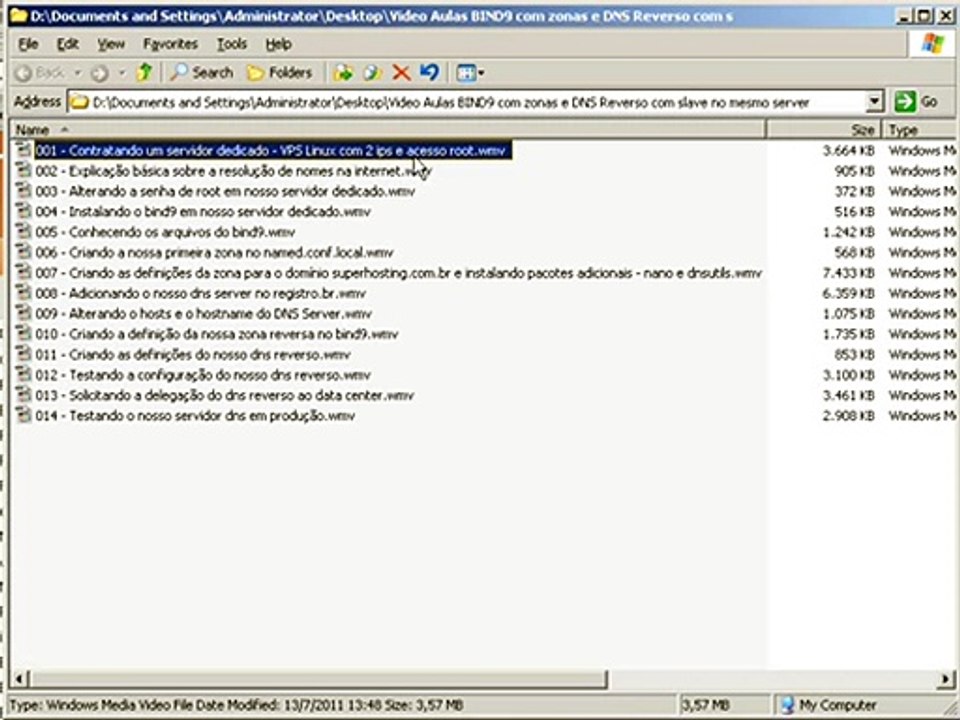Click the video file icon of file 010

pyautogui.click(x=23, y=334)
